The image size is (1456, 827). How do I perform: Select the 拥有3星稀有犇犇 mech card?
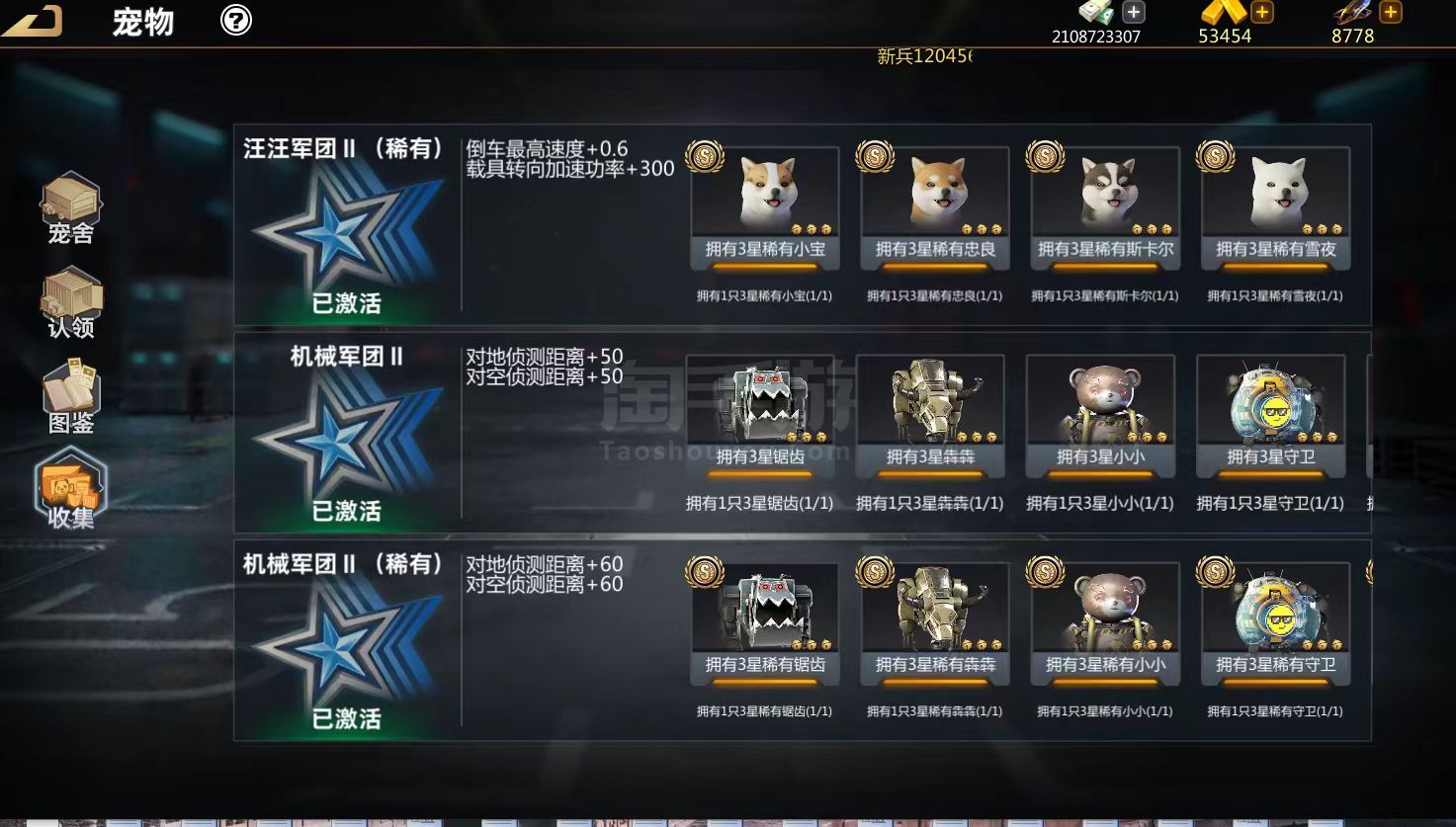935,624
